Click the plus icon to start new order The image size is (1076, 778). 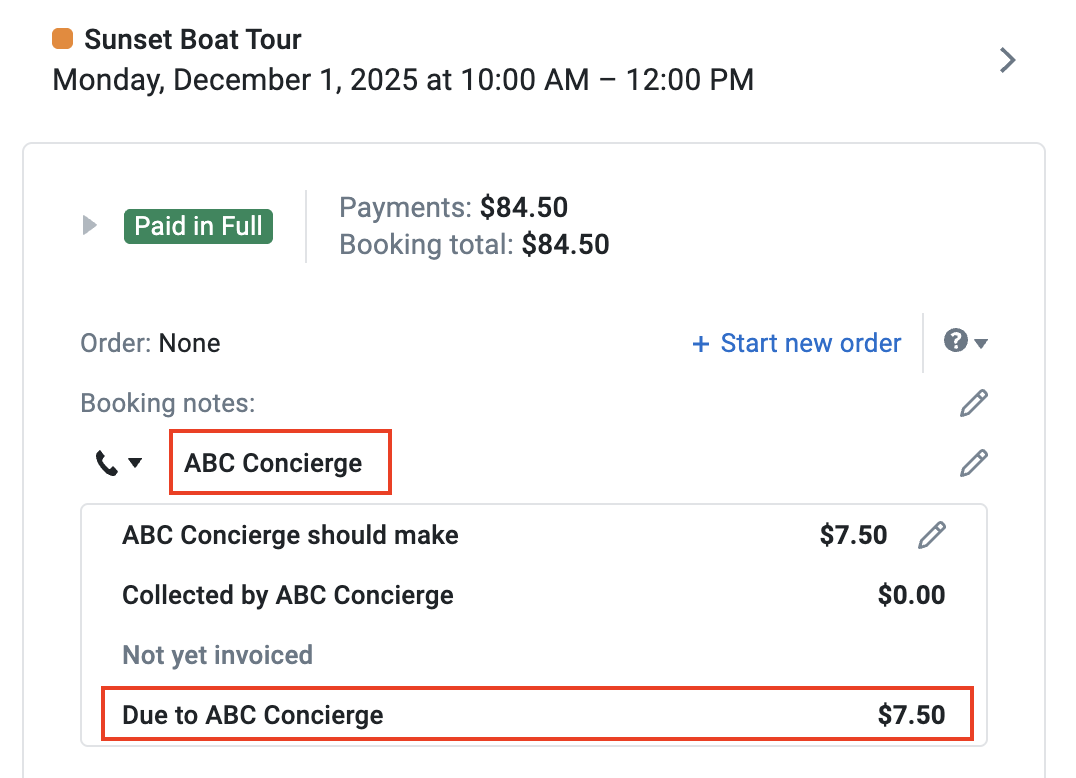(700, 343)
